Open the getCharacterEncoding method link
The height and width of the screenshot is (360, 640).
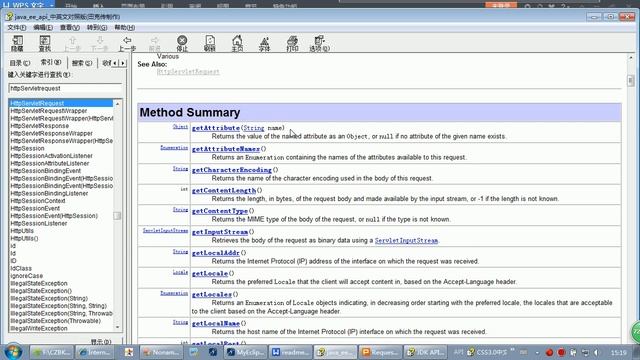pyautogui.click(x=232, y=170)
